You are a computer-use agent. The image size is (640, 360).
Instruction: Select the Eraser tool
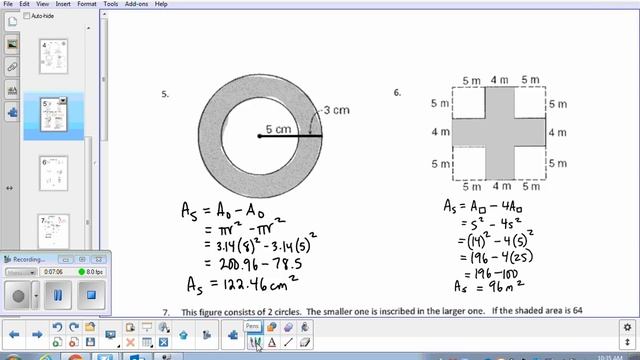coord(305,342)
